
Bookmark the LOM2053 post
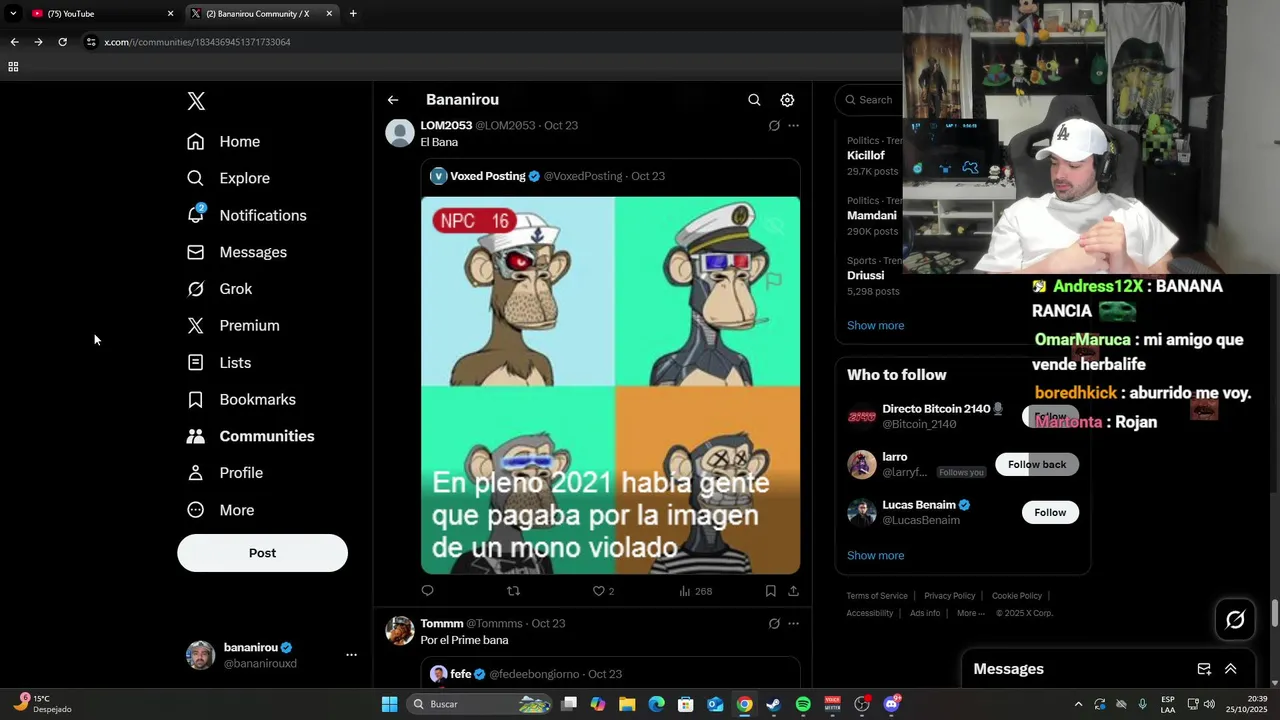770,591
